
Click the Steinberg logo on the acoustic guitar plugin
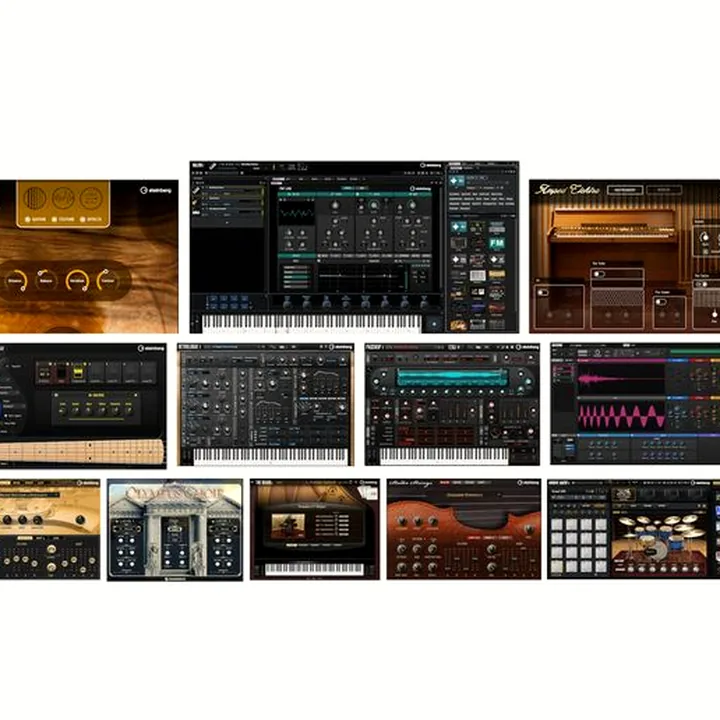(x=156, y=190)
